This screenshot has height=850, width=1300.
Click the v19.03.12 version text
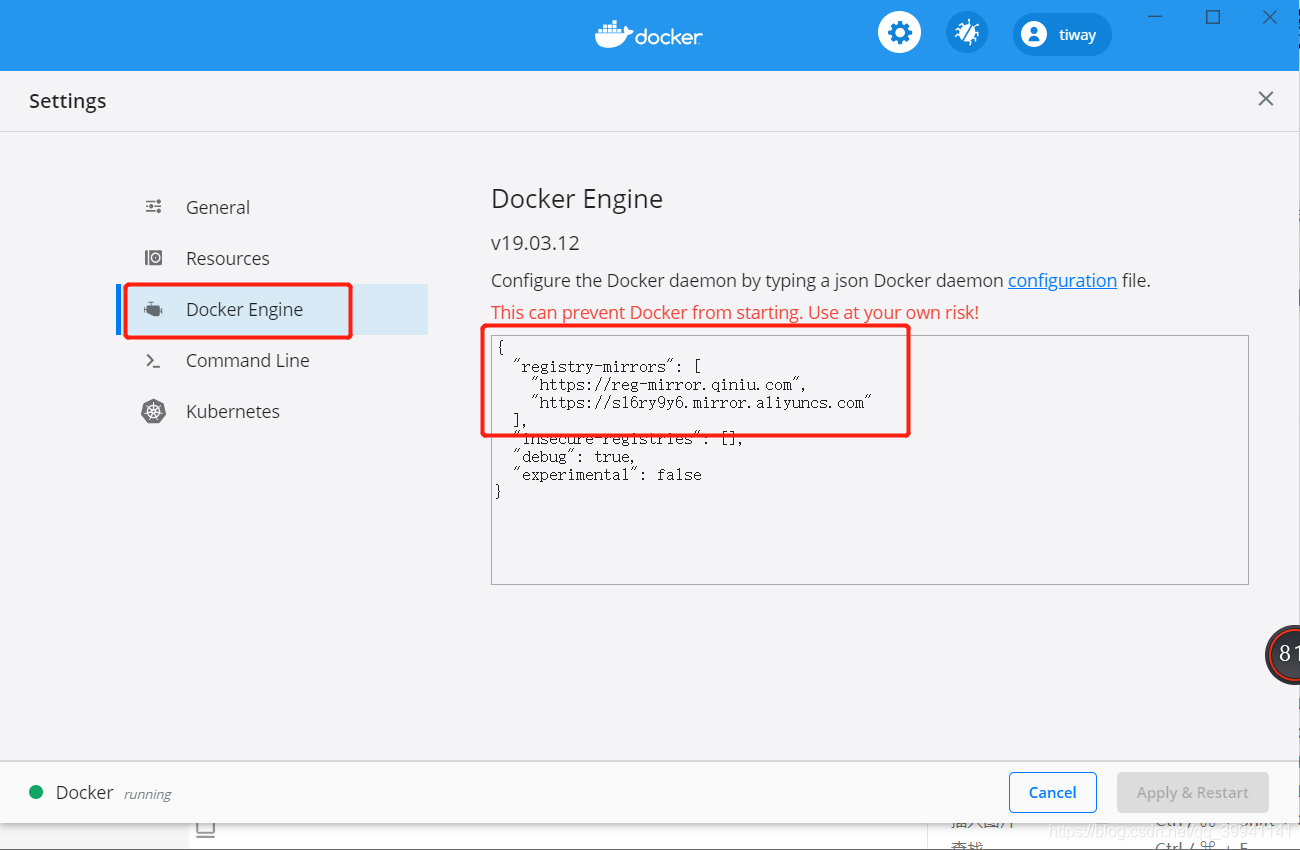(535, 243)
